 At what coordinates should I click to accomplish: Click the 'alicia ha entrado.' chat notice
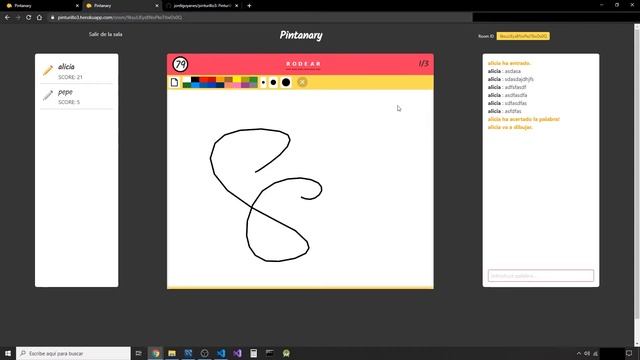509,63
